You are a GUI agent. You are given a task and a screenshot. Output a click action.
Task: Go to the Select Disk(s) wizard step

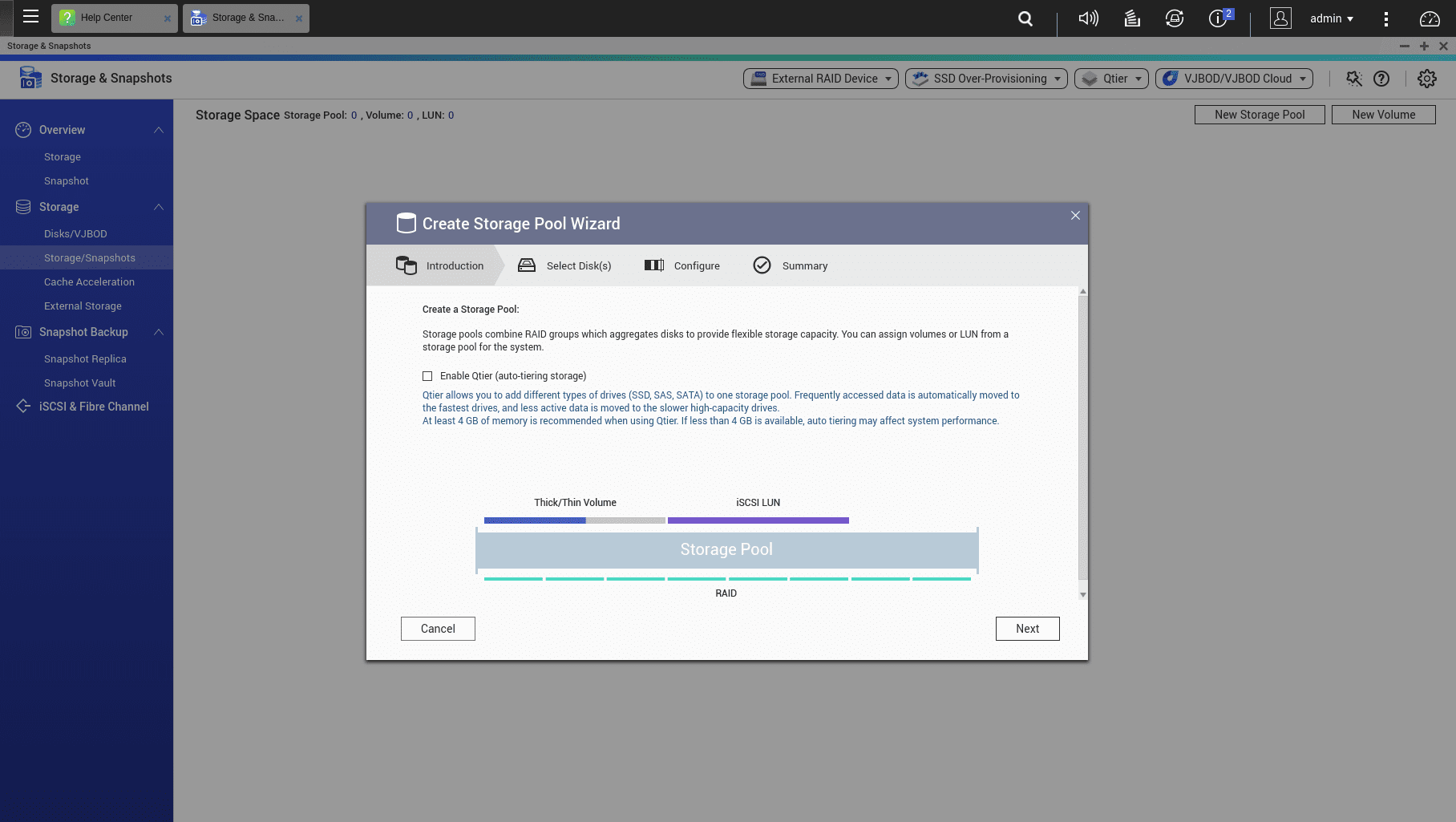pos(564,265)
